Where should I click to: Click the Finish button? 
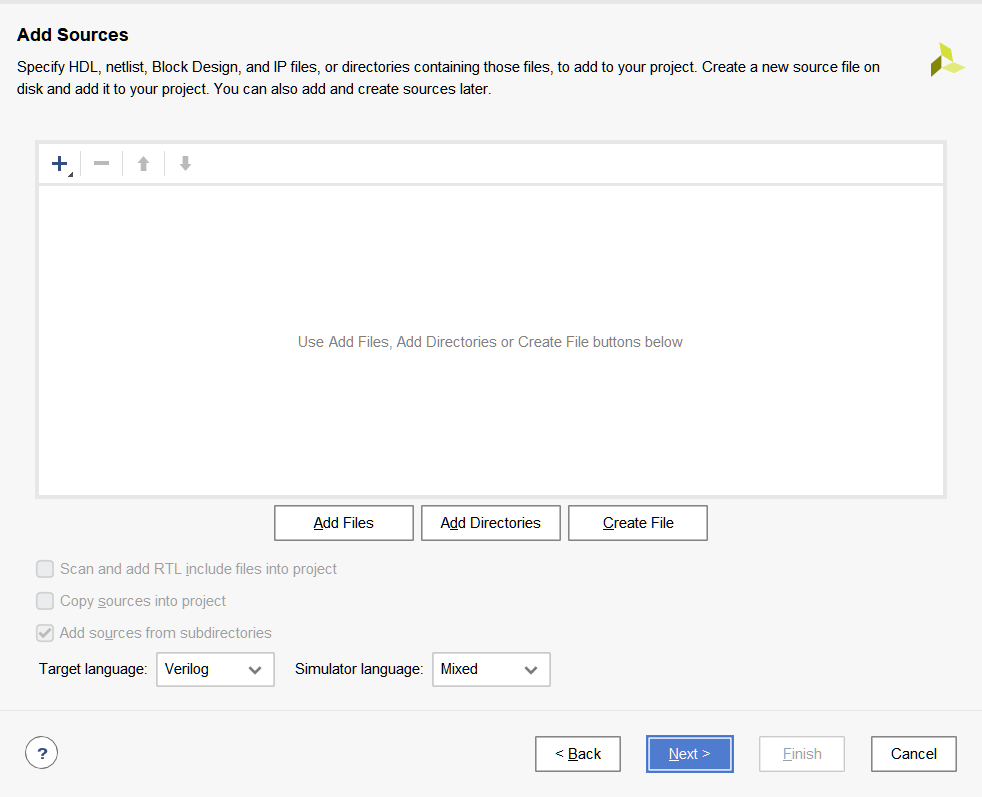[x=802, y=754]
